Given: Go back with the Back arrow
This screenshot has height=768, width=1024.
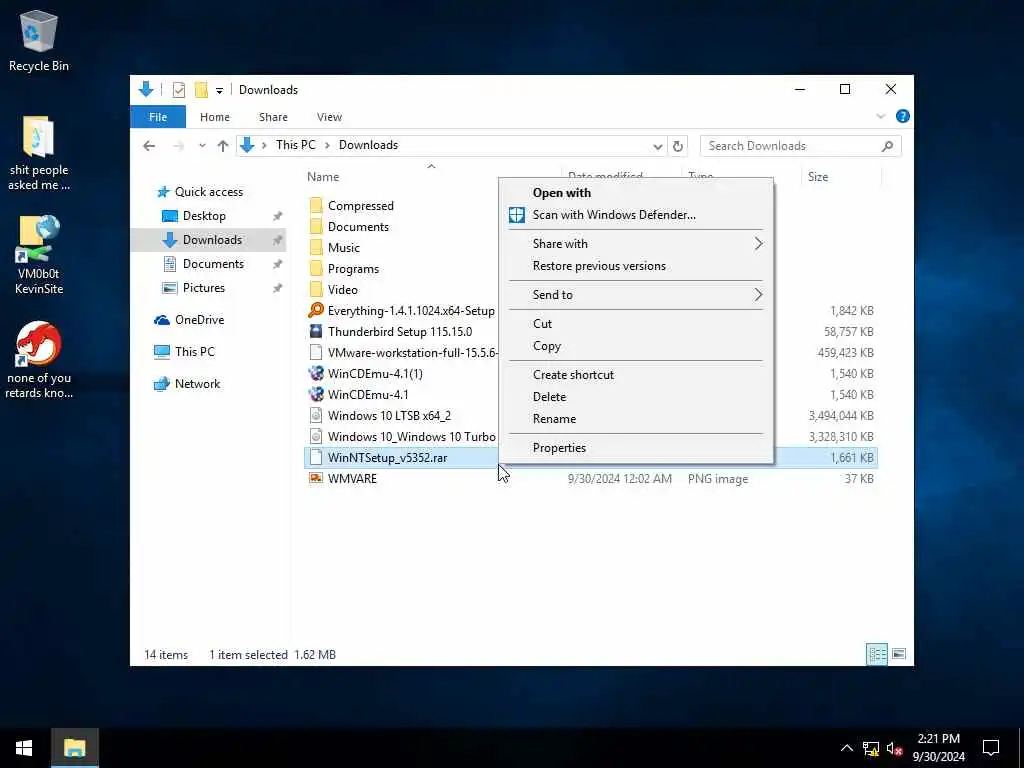Looking at the screenshot, I should [149, 146].
